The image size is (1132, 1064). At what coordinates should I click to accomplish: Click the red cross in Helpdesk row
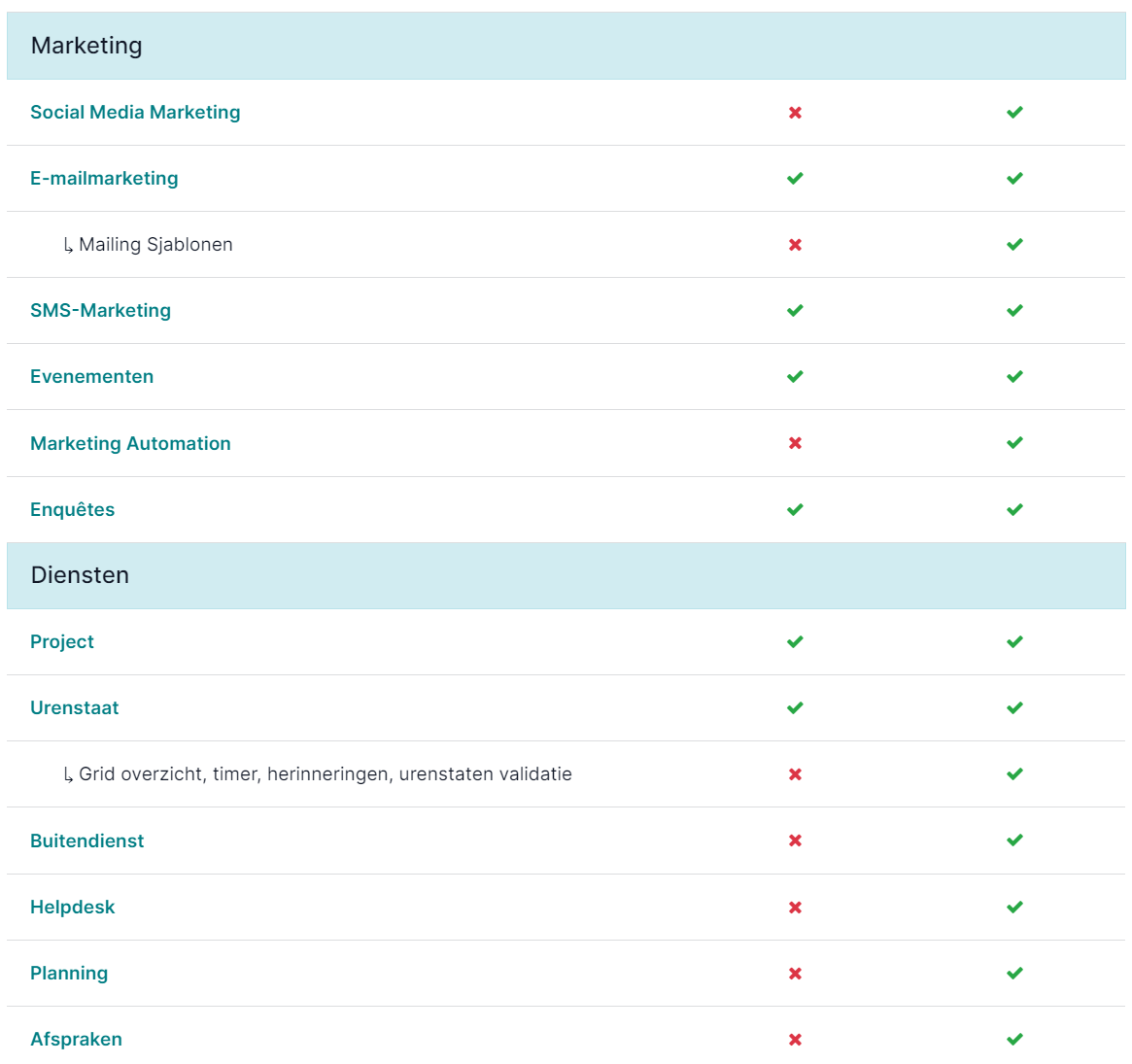click(795, 908)
